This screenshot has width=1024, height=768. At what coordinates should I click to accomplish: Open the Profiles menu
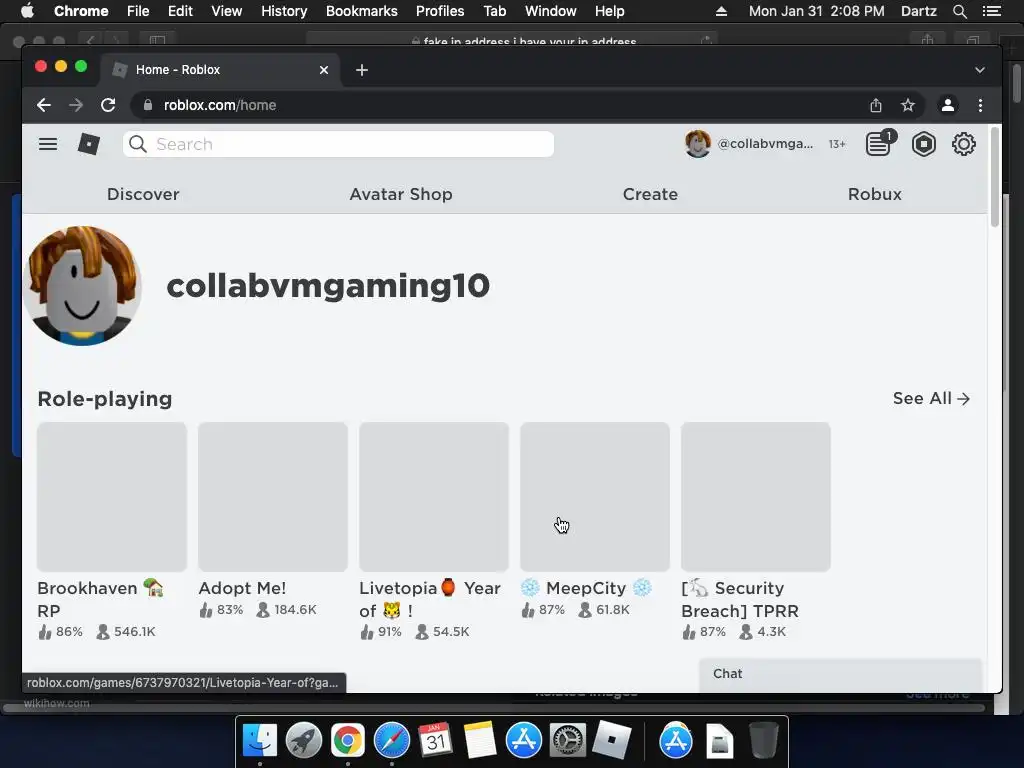pos(440,11)
